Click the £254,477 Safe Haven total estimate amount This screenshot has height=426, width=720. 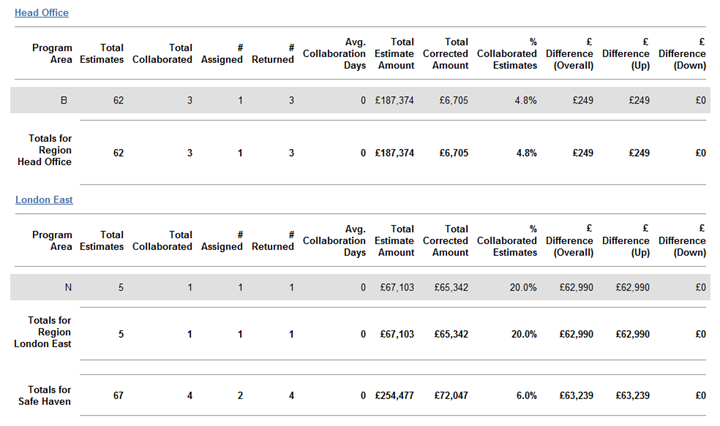point(391,396)
